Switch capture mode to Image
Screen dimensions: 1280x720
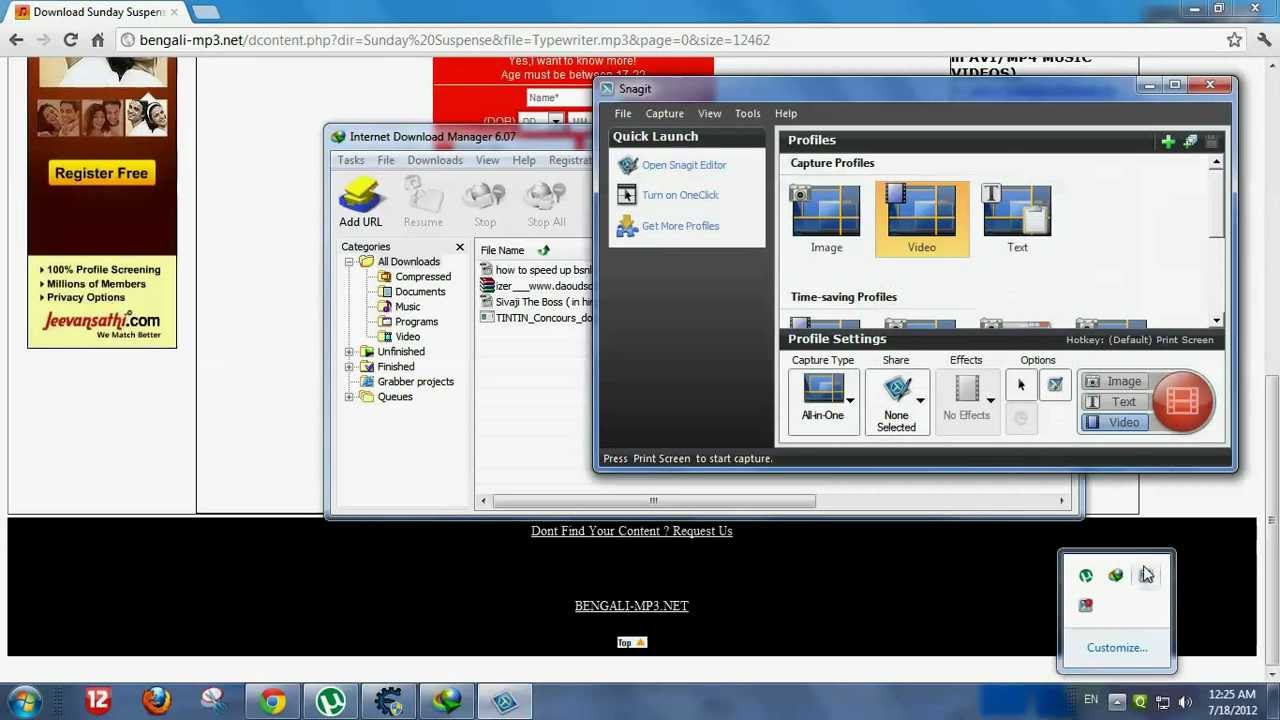tap(1114, 382)
